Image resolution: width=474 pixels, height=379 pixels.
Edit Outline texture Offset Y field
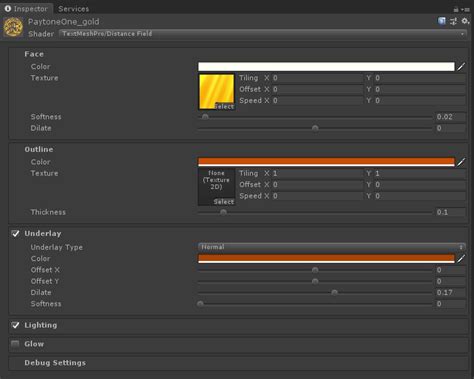point(420,185)
